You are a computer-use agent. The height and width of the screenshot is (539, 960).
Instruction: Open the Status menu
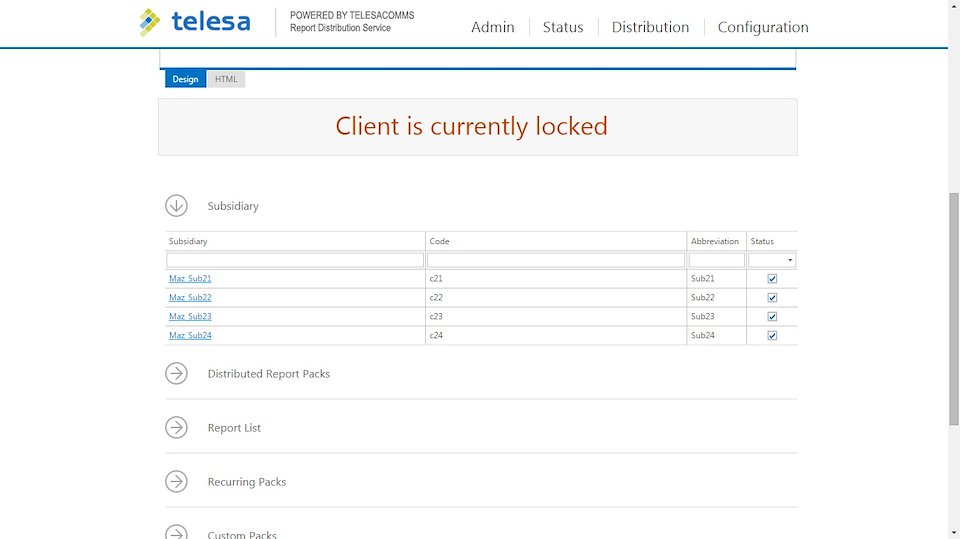(x=563, y=27)
